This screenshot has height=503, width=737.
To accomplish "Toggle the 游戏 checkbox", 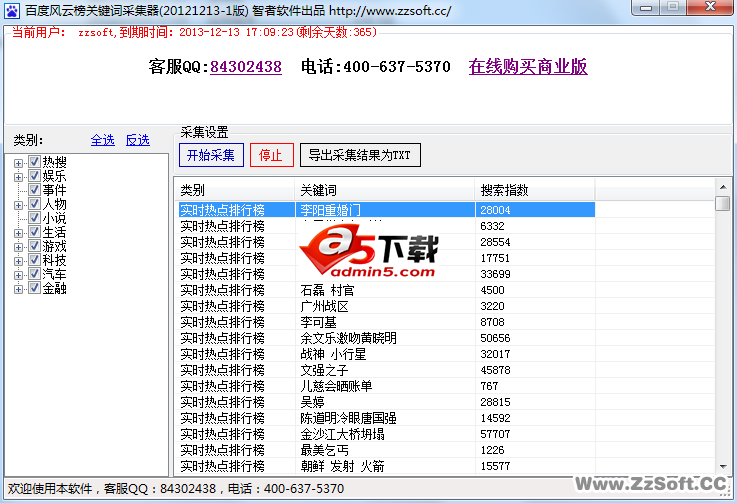I will [34, 246].
